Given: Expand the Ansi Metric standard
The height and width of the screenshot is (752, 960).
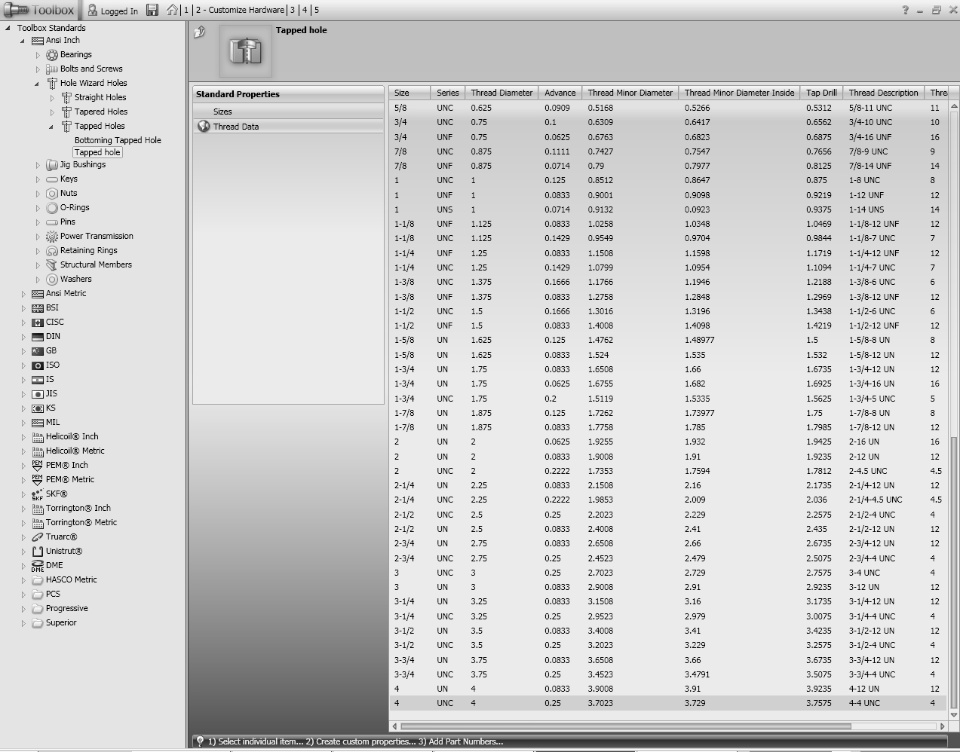Looking at the screenshot, I should coord(23,293).
